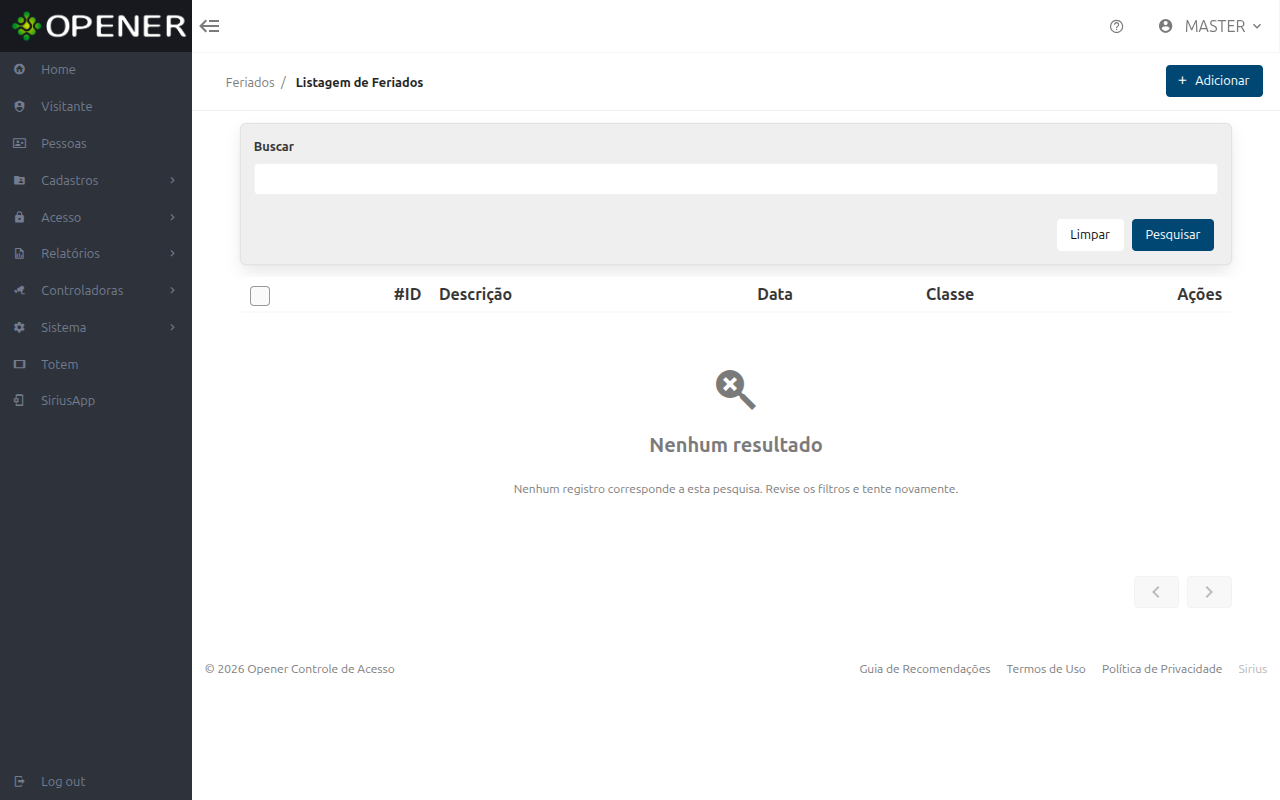
Task: Toggle the select-all checkbox in table header
Action: [x=260, y=295]
